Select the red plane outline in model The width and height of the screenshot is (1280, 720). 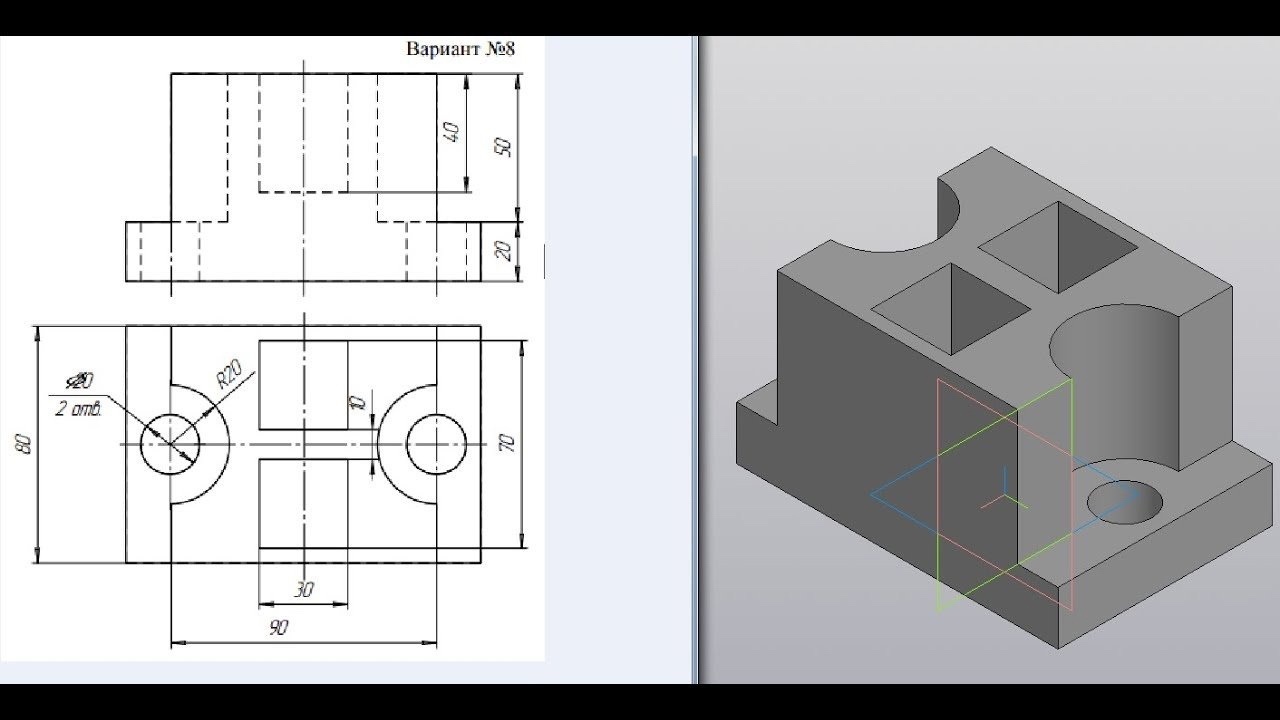point(1004,494)
